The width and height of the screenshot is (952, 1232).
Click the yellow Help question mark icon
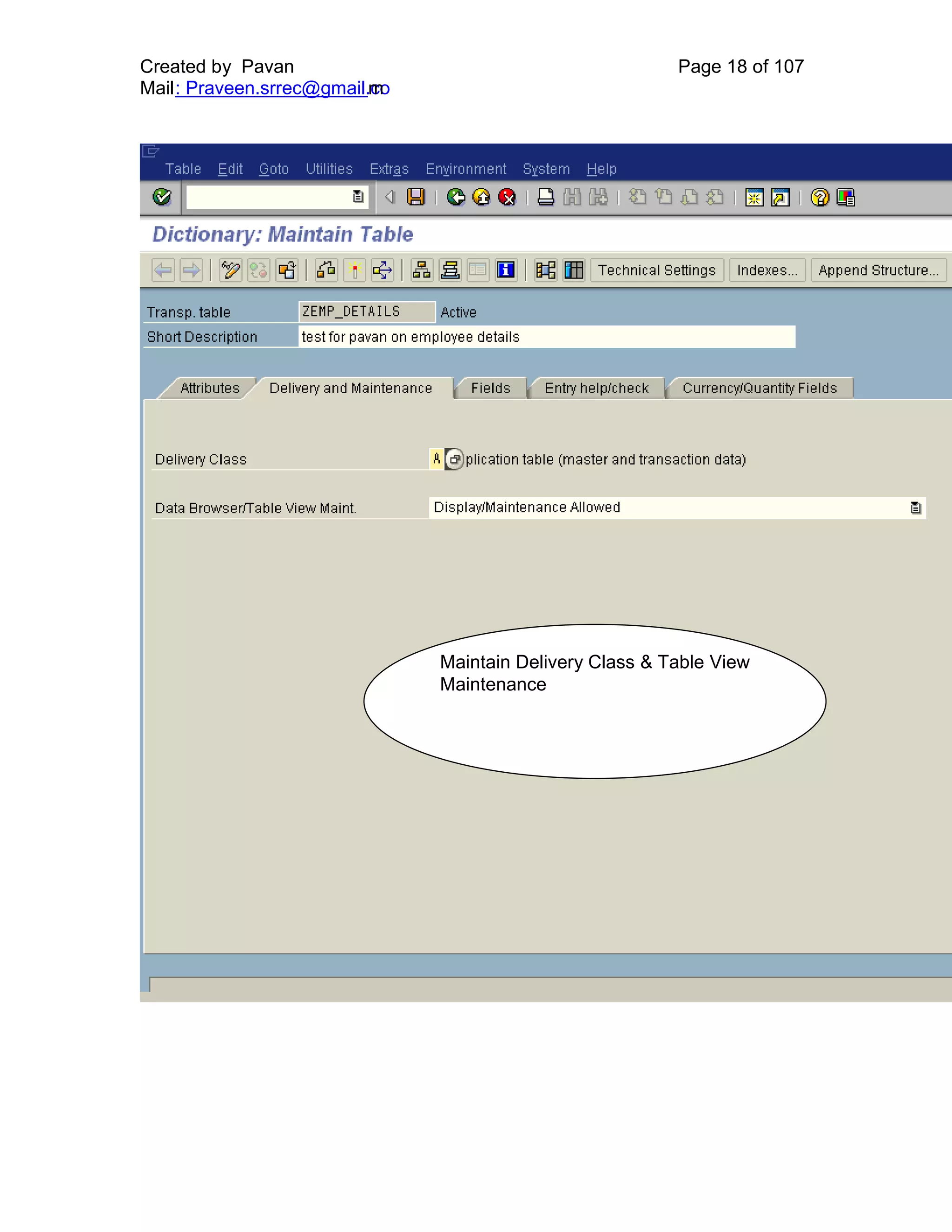pyautogui.click(x=820, y=197)
